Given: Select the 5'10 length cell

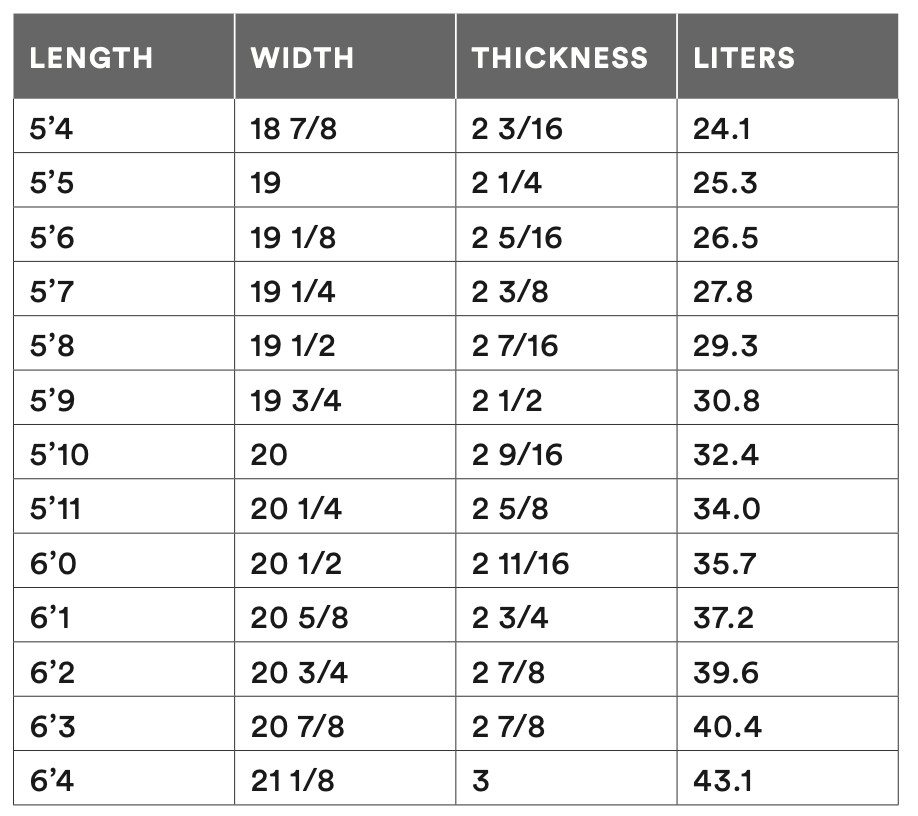Looking at the screenshot, I should click(x=59, y=455).
